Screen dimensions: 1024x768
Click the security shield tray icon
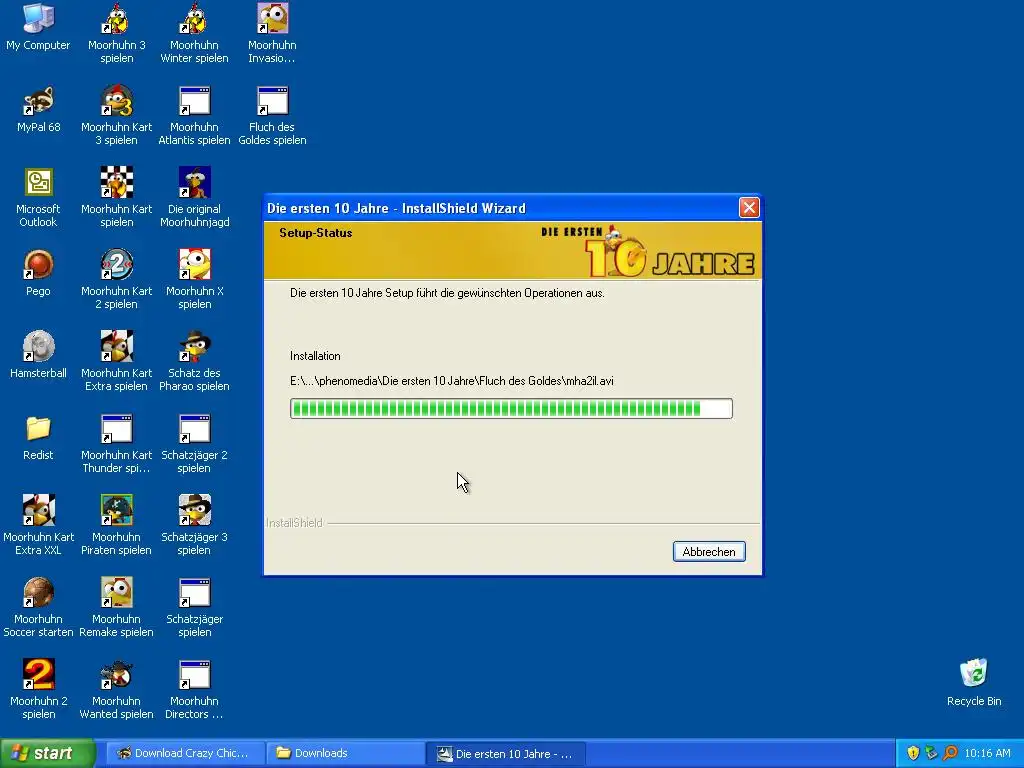pyautogui.click(x=913, y=754)
